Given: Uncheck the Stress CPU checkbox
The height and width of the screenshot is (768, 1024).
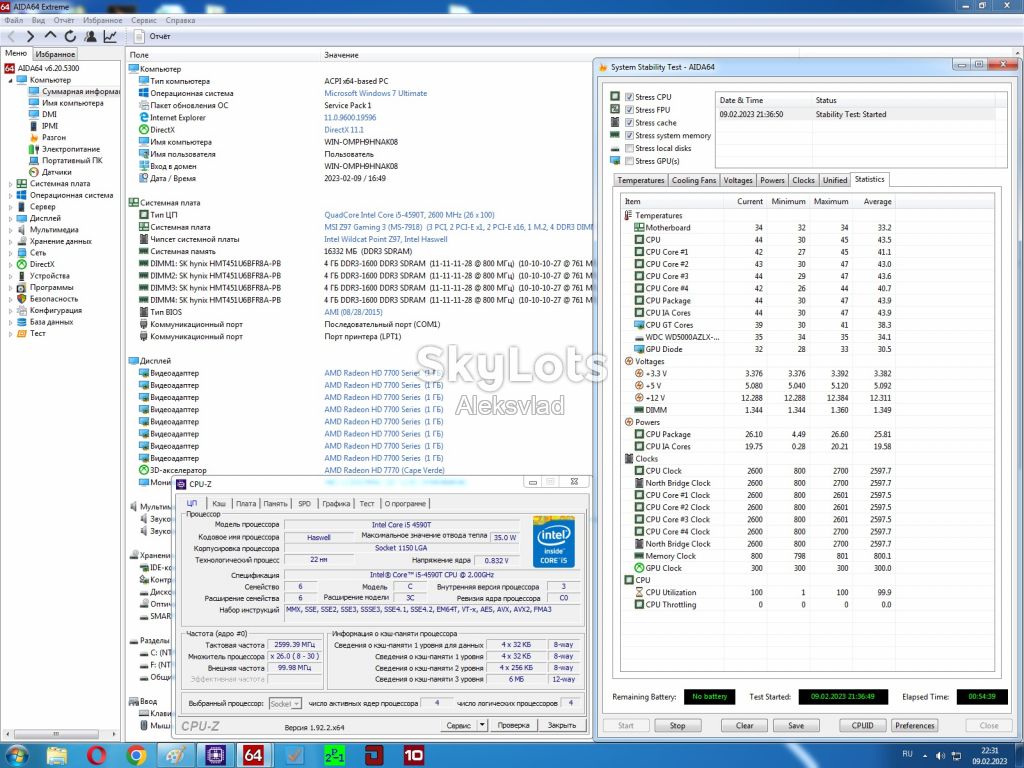Looking at the screenshot, I should click(630, 97).
